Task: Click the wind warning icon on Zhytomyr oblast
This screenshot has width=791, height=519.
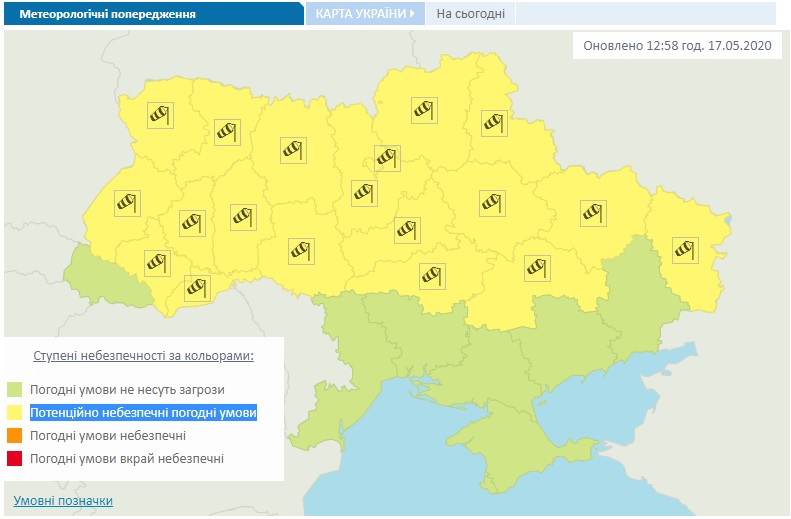Action: [293, 150]
